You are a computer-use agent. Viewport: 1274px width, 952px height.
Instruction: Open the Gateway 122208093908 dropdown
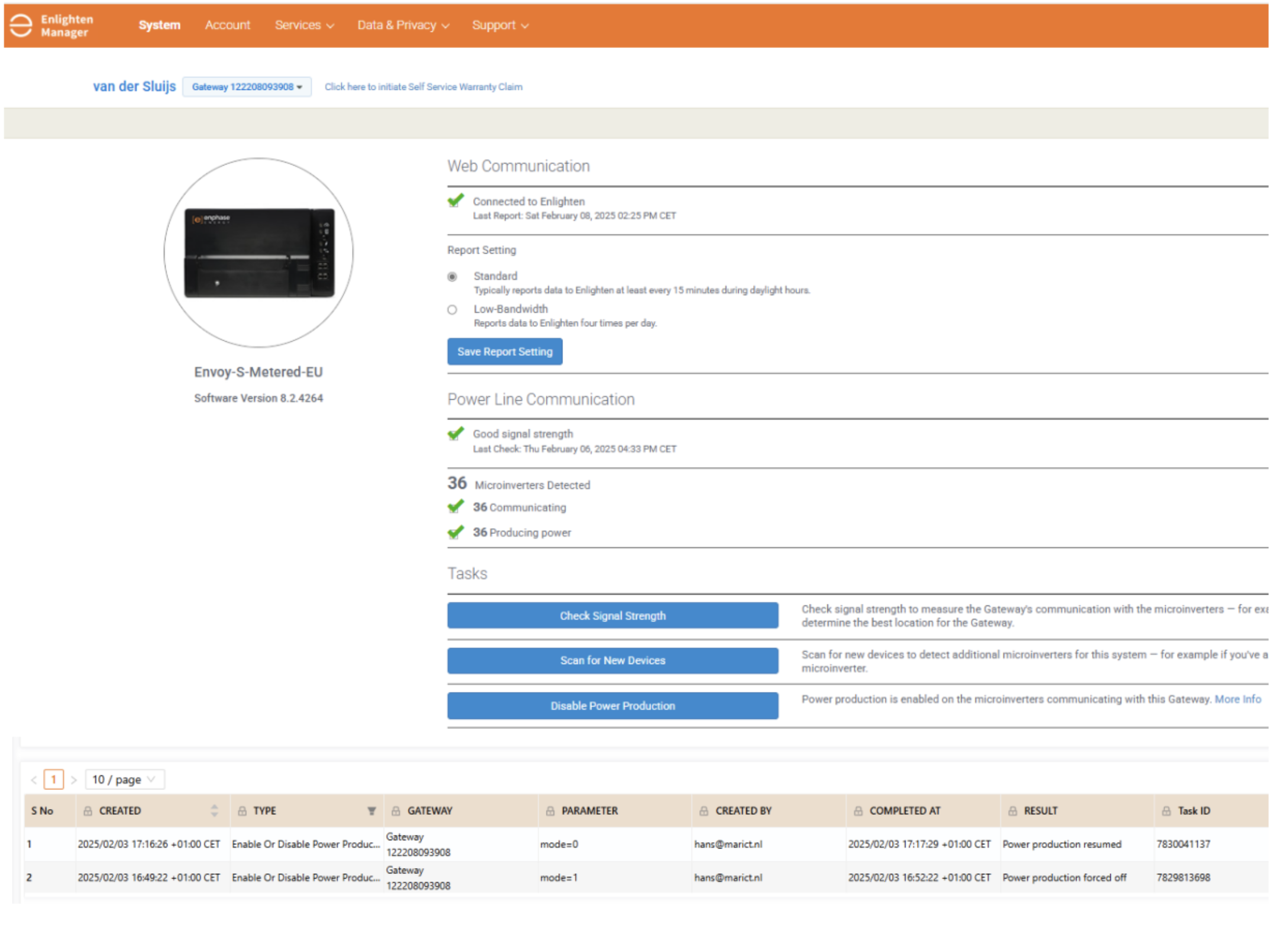click(247, 87)
